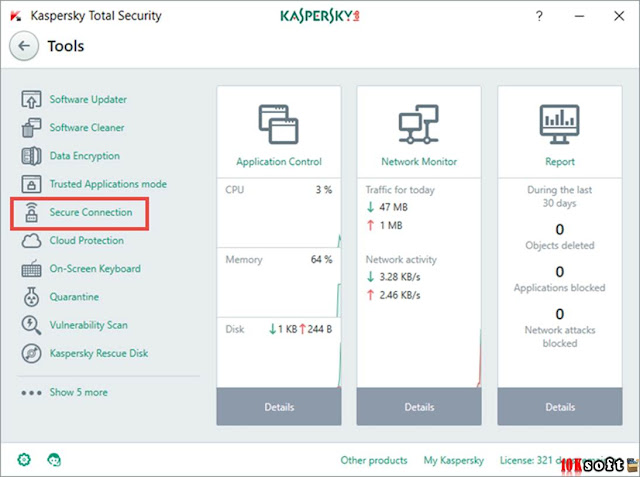
Task: Expand the list with Show 5 more
Action: pos(79,393)
